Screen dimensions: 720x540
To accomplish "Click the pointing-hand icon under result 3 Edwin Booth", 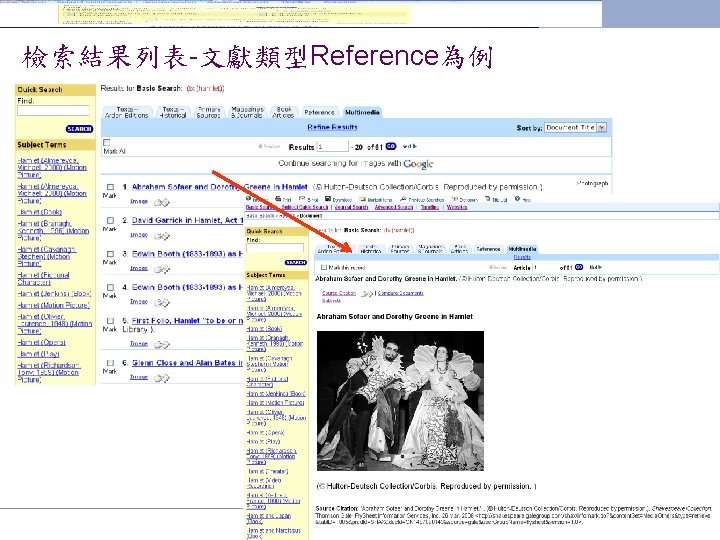I will coord(162,269).
